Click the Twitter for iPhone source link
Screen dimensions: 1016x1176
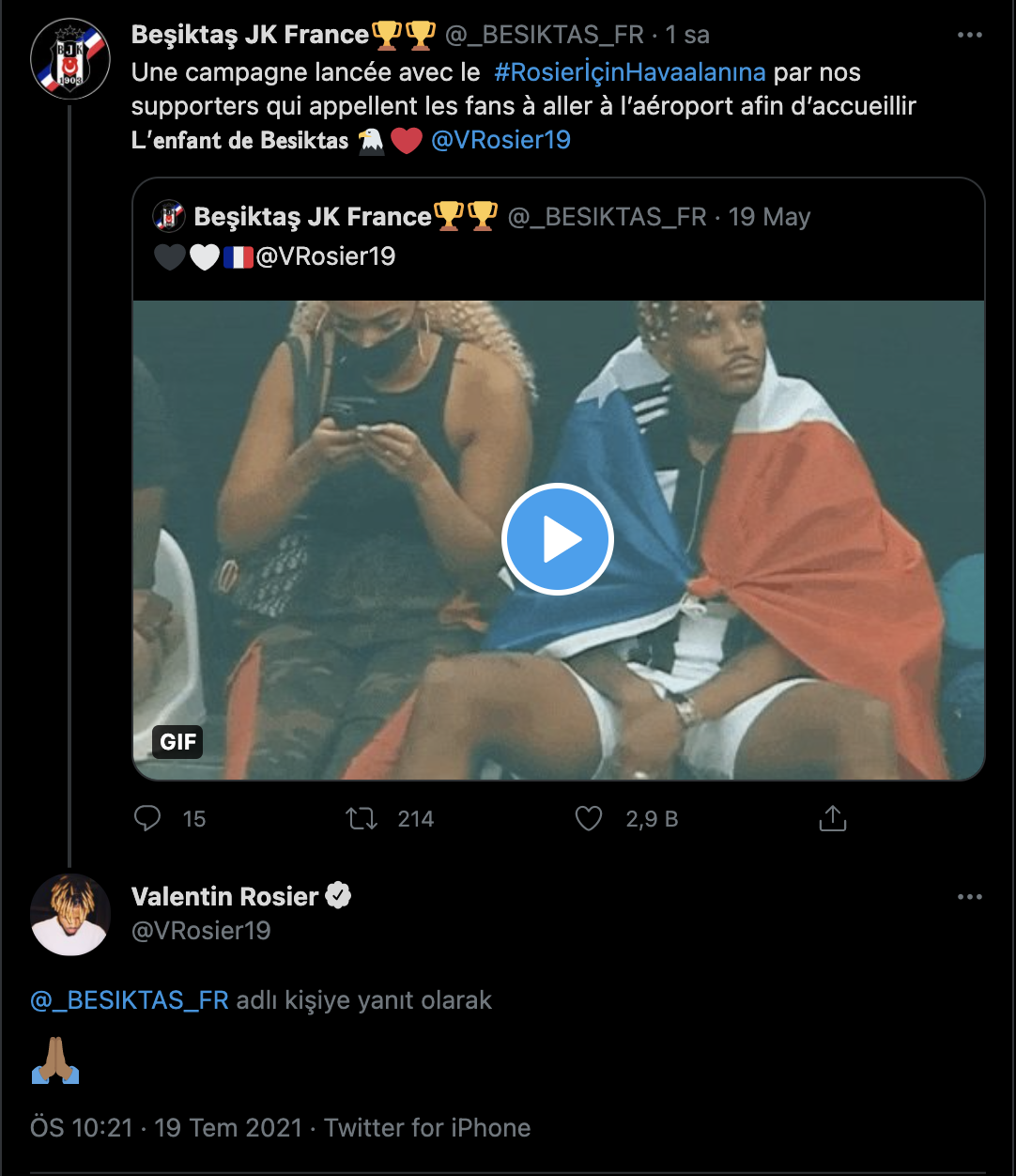tap(427, 1128)
